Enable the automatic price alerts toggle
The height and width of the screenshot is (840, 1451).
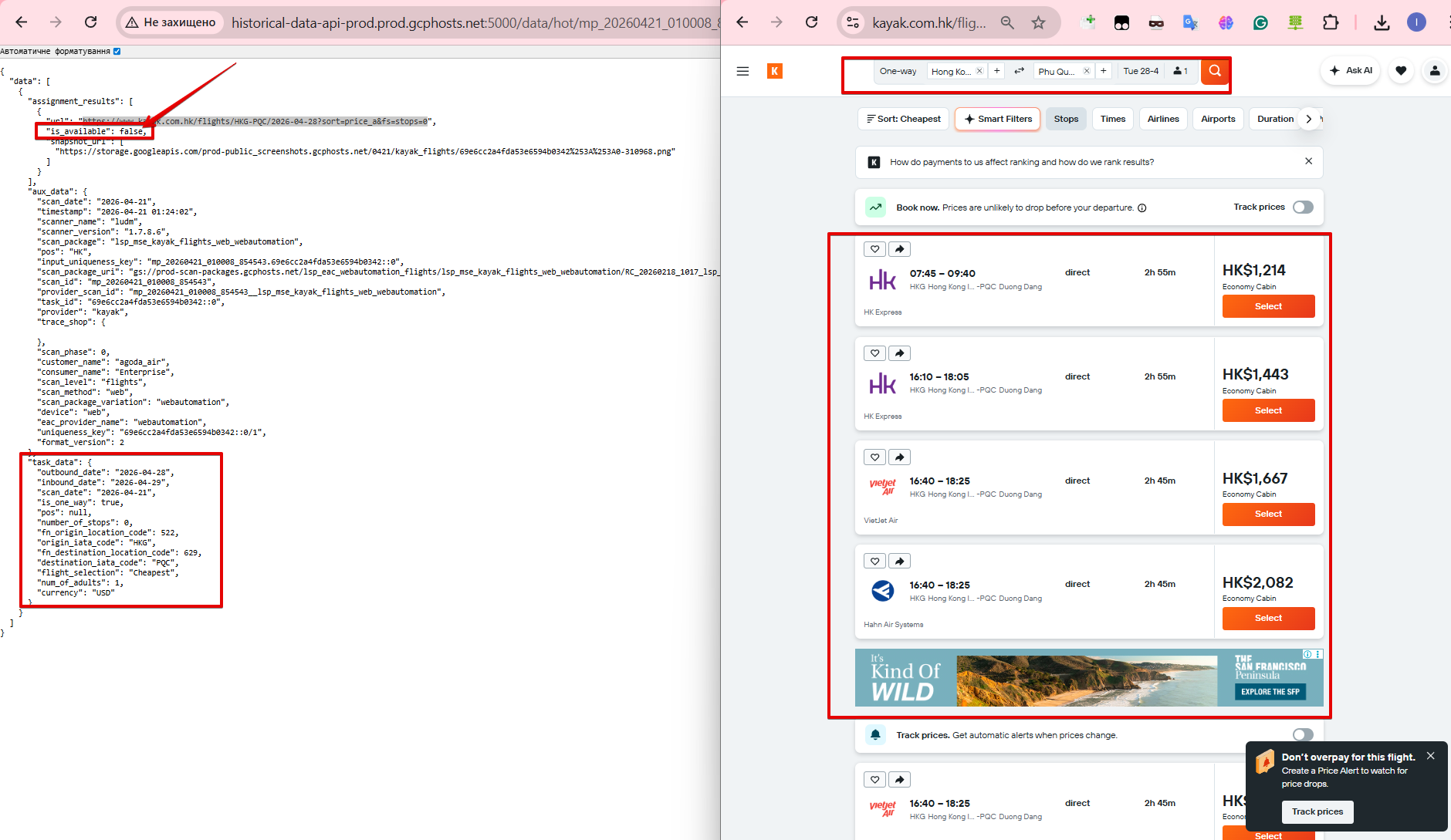[1303, 735]
